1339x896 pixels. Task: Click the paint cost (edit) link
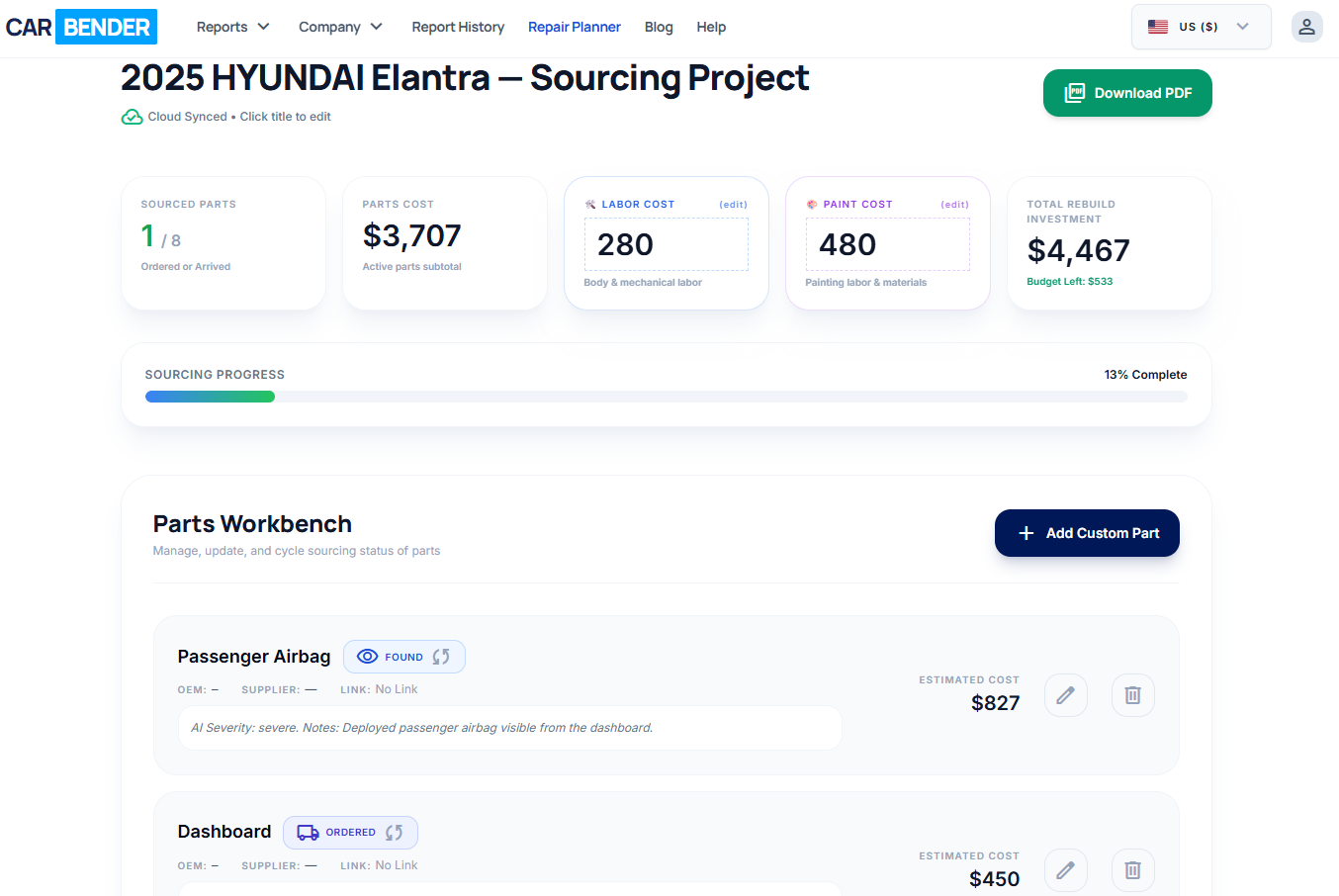[954, 205]
